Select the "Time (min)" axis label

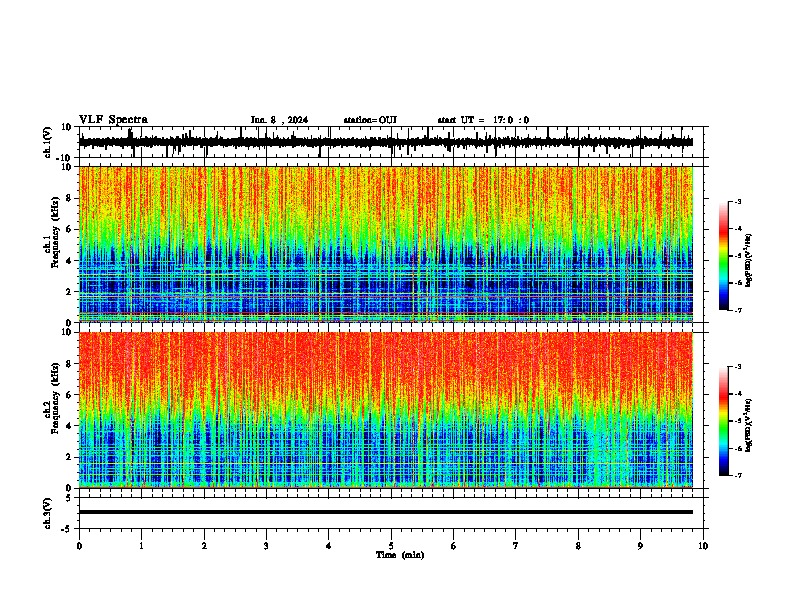coord(400,555)
